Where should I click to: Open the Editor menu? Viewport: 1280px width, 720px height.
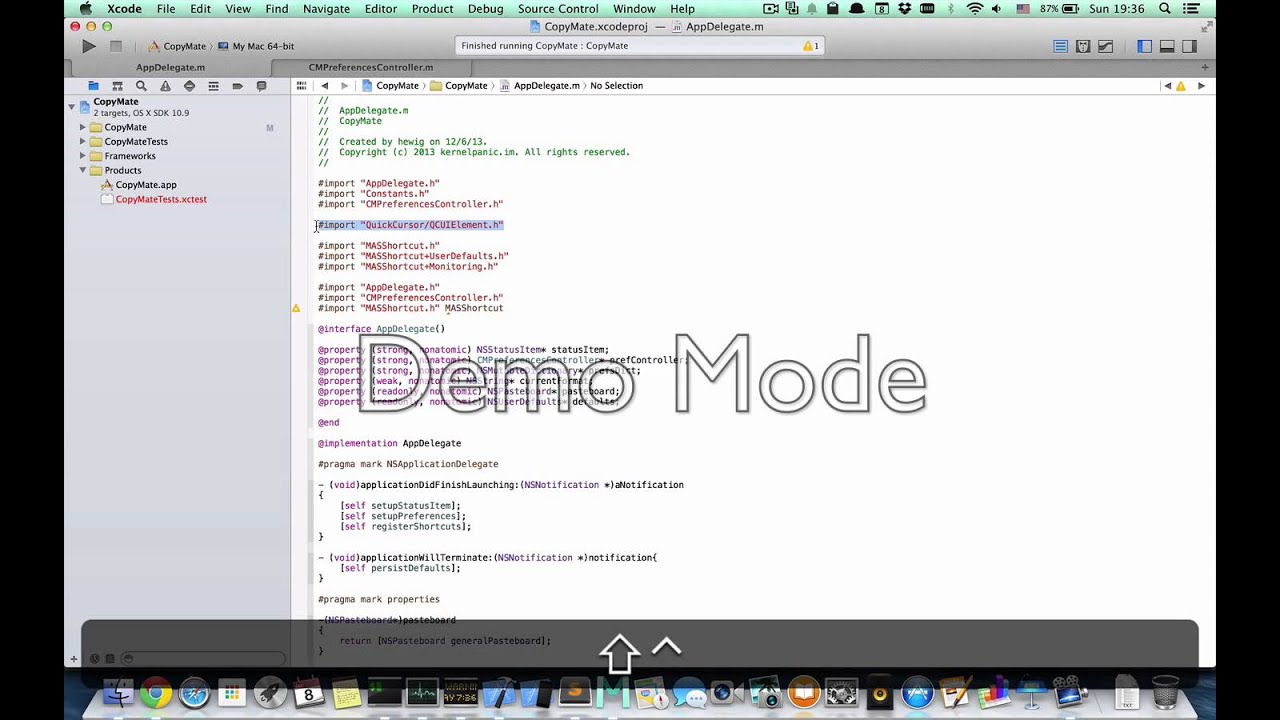381,8
